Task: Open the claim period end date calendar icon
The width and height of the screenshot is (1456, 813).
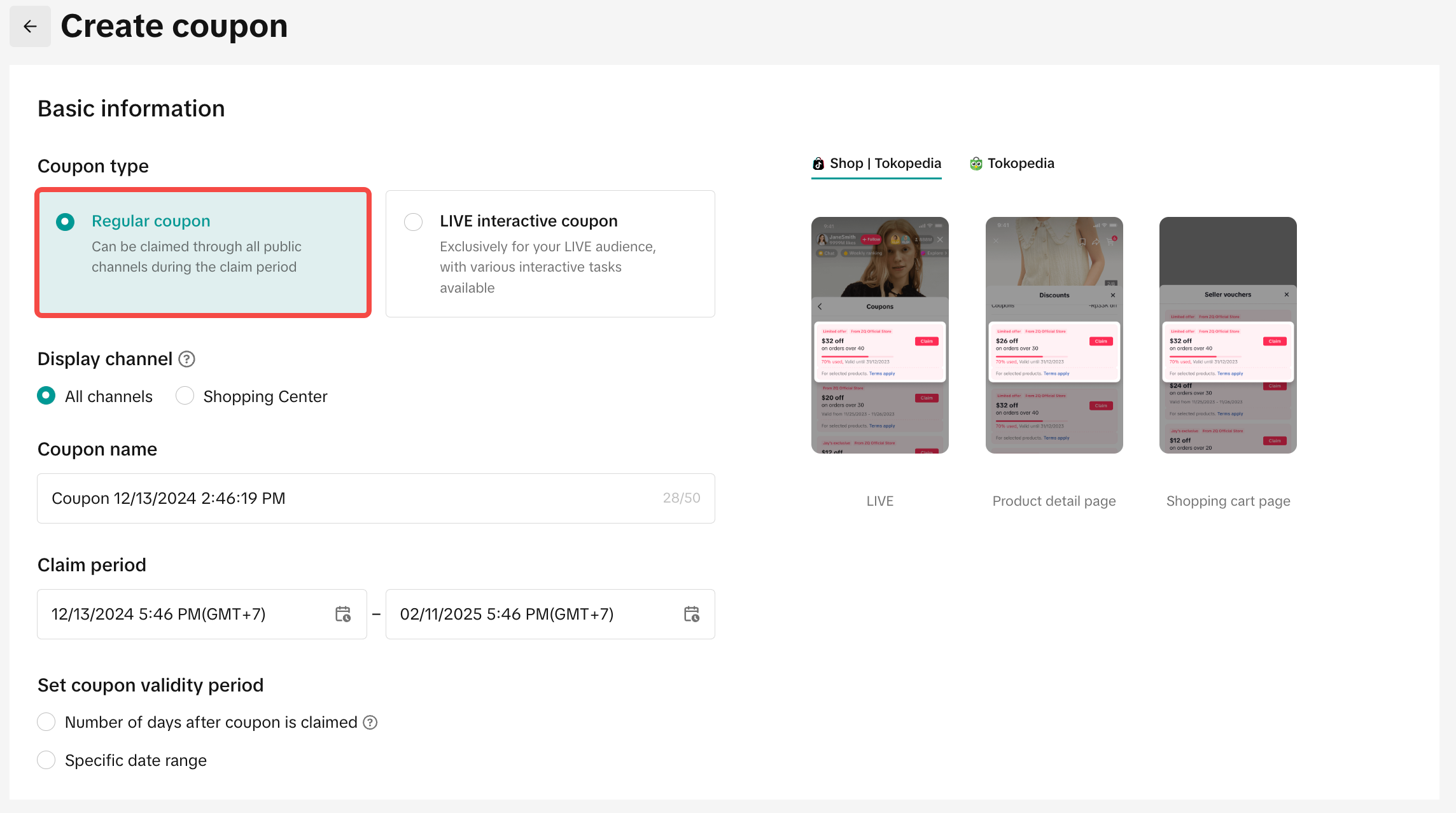Action: pos(692,614)
